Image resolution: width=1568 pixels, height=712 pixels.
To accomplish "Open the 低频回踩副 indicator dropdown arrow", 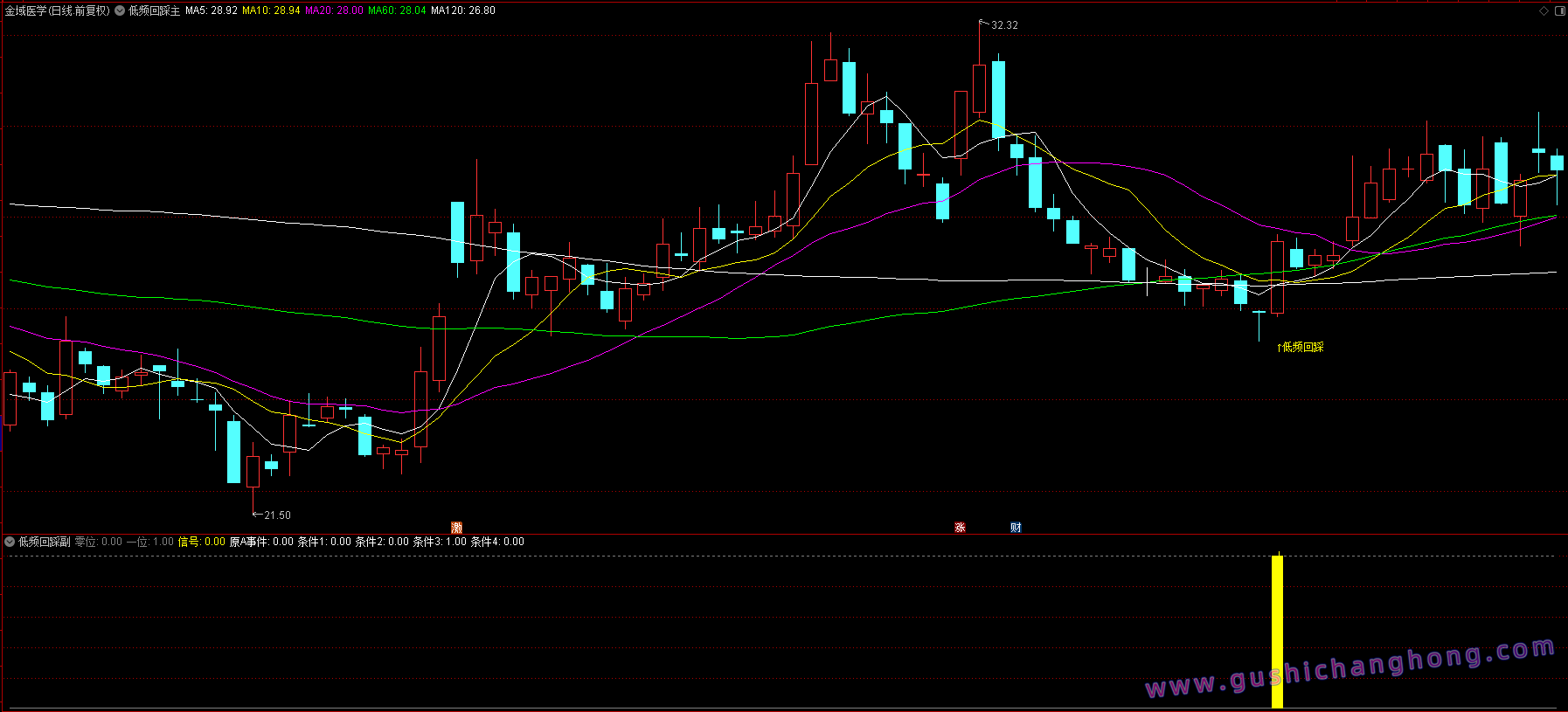I will tap(10, 542).
